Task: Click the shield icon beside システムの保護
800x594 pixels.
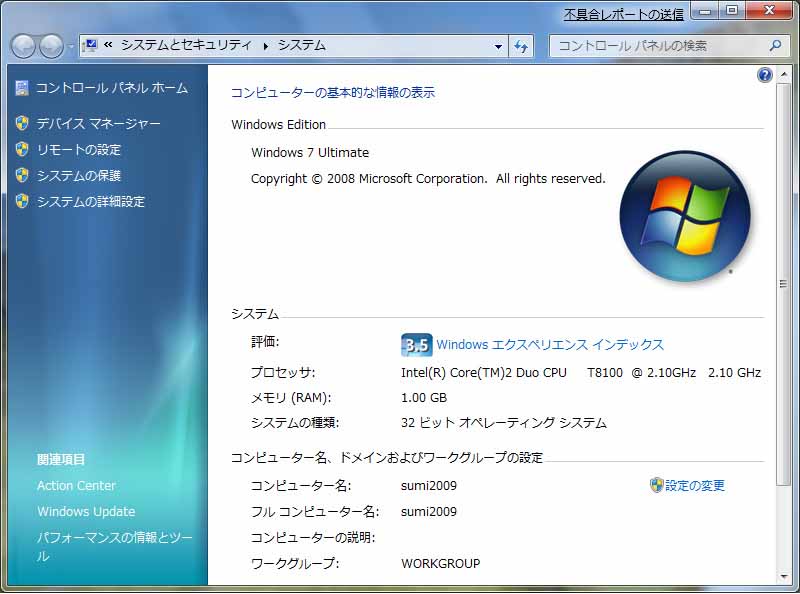Action: click(22, 176)
